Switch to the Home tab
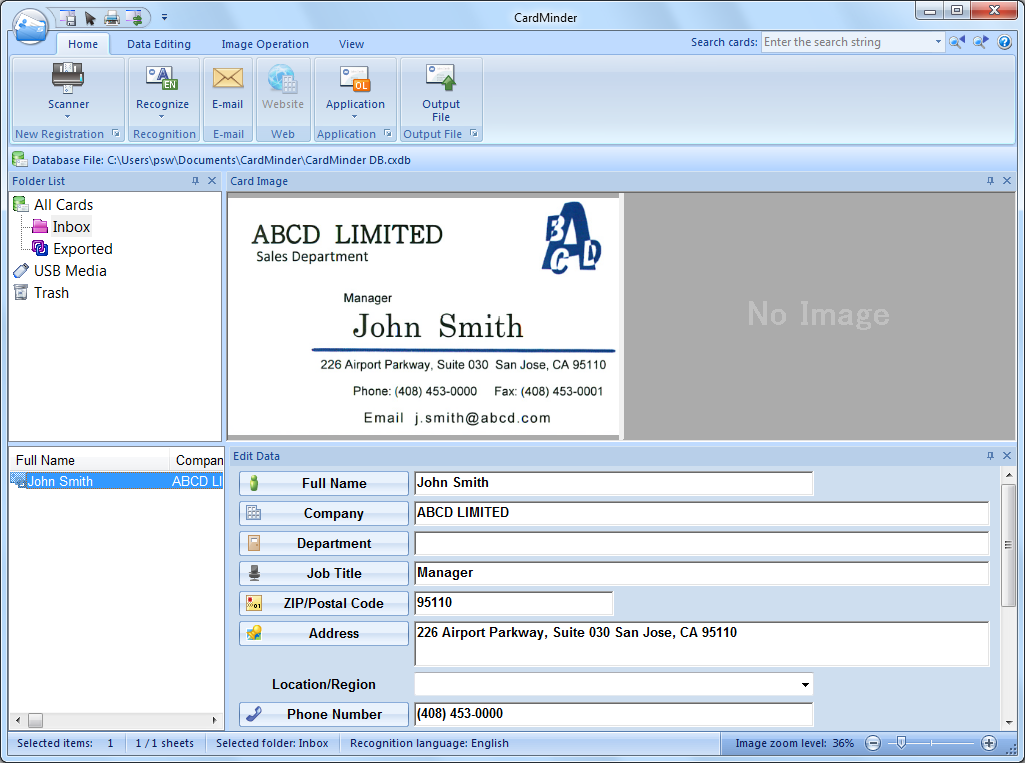The width and height of the screenshot is (1025, 763). tap(83, 44)
